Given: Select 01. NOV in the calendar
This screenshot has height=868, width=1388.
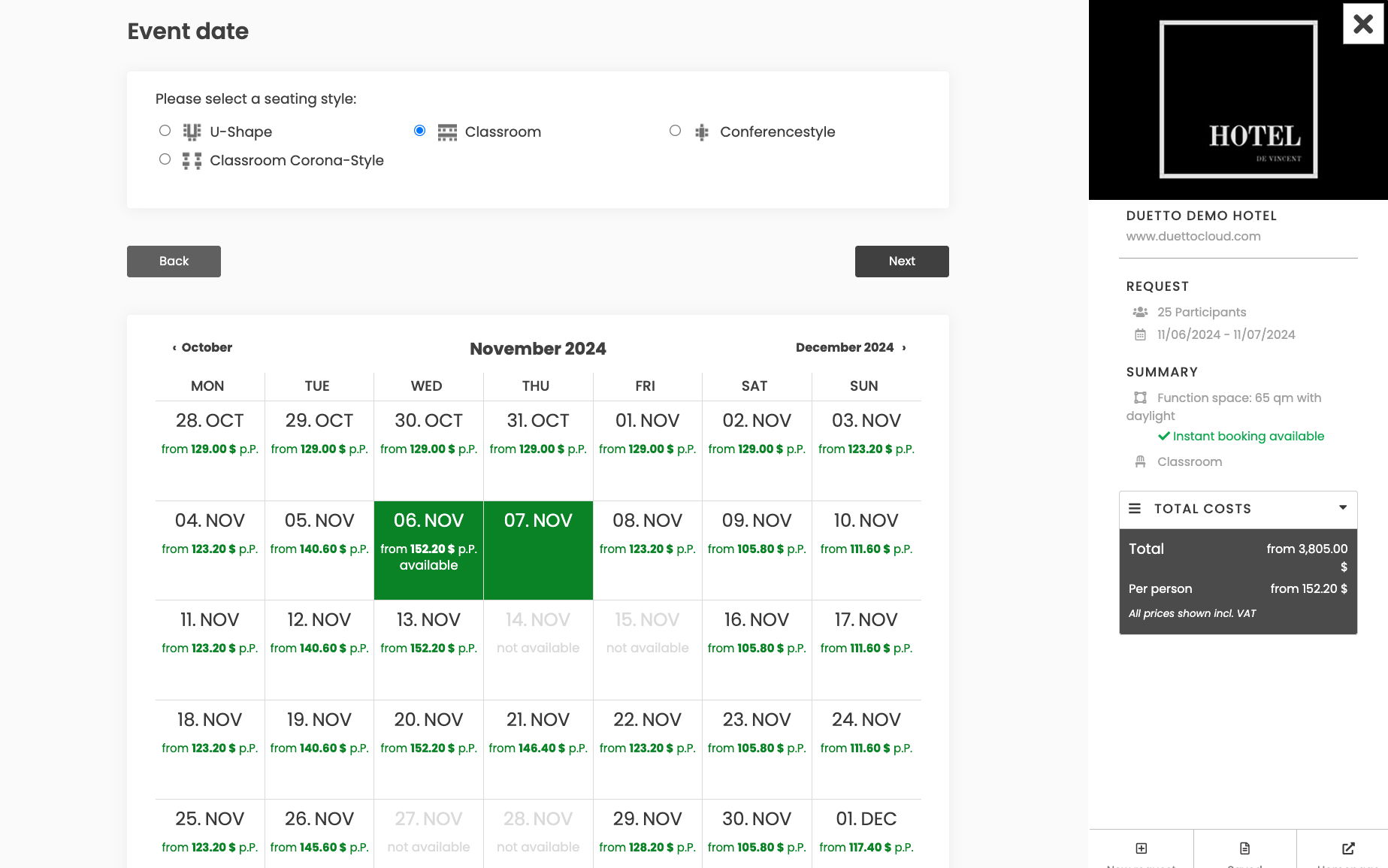Looking at the screenshot, I should tap(647, 451).
